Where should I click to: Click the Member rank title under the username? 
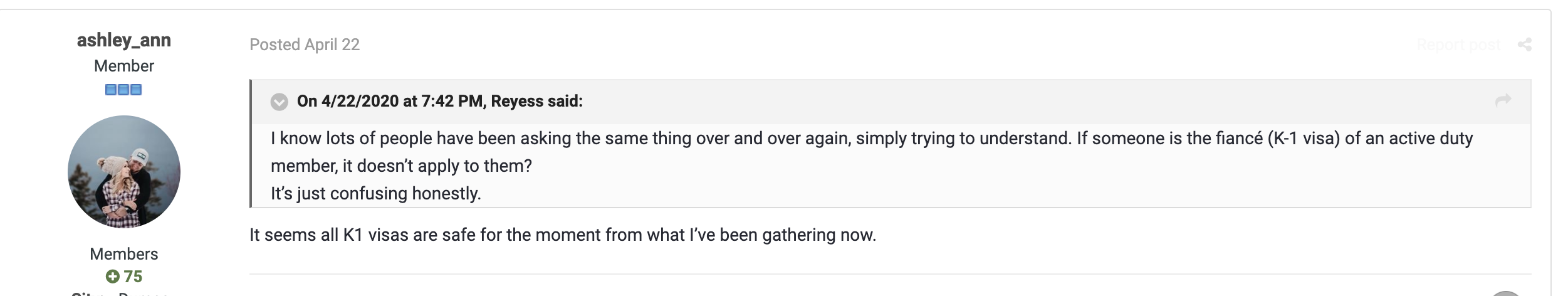pos(124,66)
